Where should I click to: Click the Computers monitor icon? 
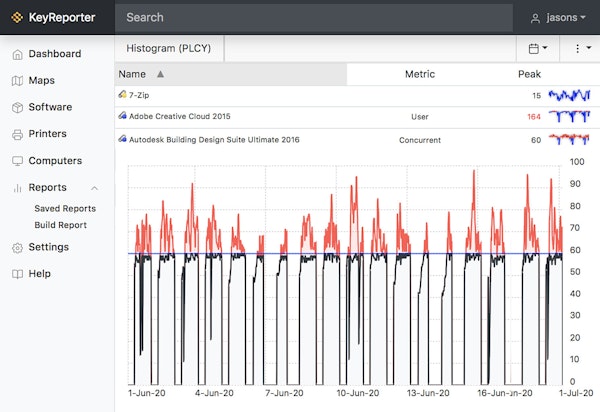17,161
